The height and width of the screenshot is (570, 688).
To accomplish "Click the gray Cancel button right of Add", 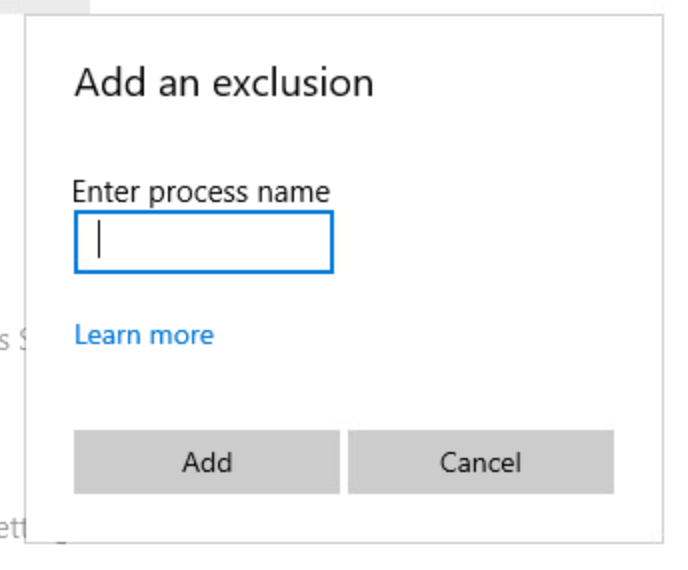I will (480, 462).
